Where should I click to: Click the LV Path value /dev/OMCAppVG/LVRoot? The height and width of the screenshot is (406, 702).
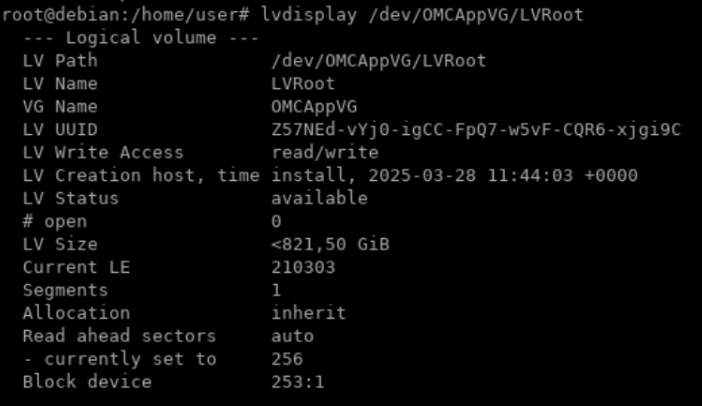[x=379, y=61]
